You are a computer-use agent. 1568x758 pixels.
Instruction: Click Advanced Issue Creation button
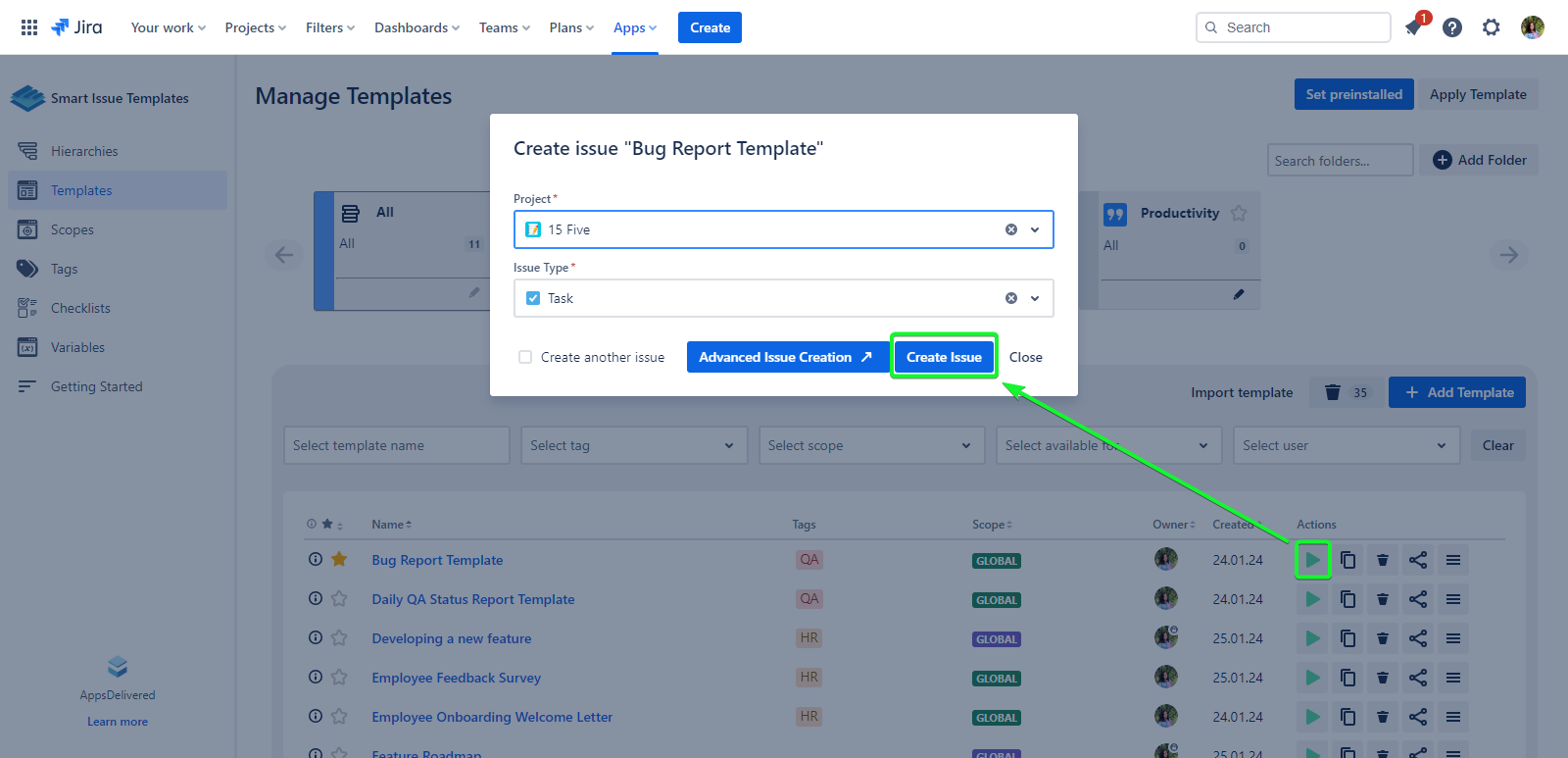[x=785, y=357]
